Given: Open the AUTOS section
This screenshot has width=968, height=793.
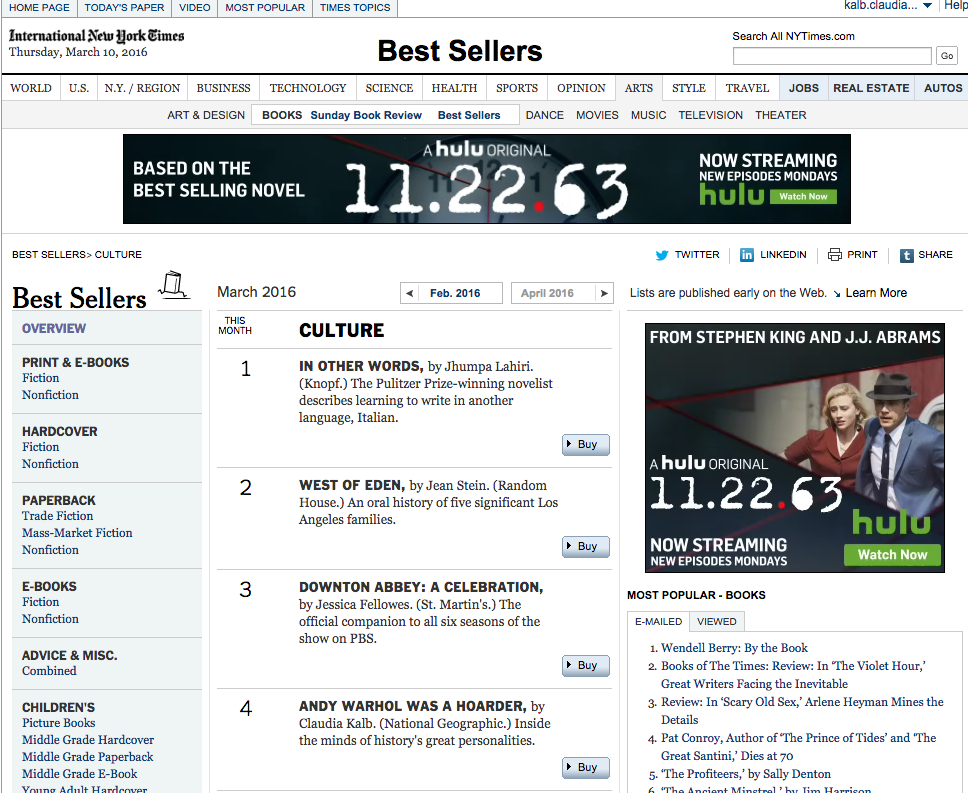Looking at the screenshot, I should [943, 88].
